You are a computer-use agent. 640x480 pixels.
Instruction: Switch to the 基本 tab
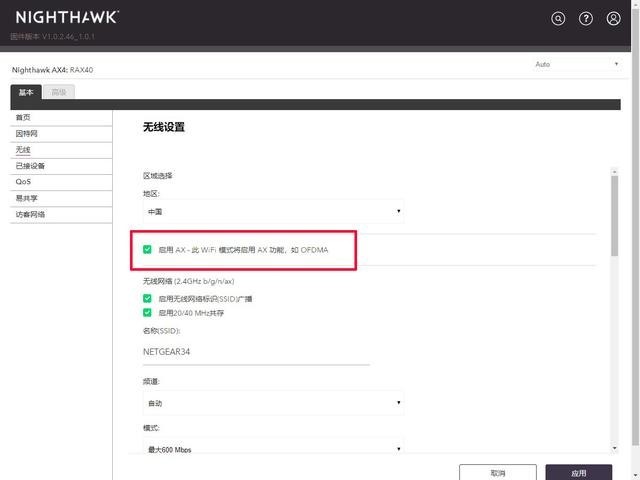pyautogui.click(x=26, y=92)
